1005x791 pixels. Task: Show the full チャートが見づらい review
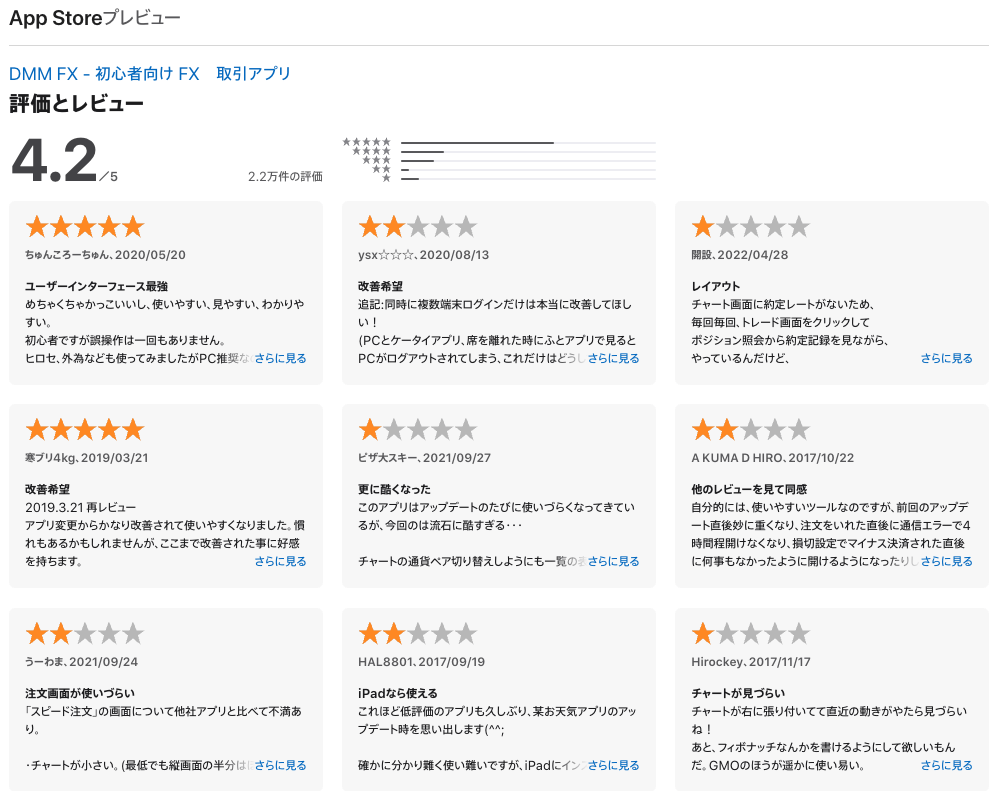pos(946,765)
